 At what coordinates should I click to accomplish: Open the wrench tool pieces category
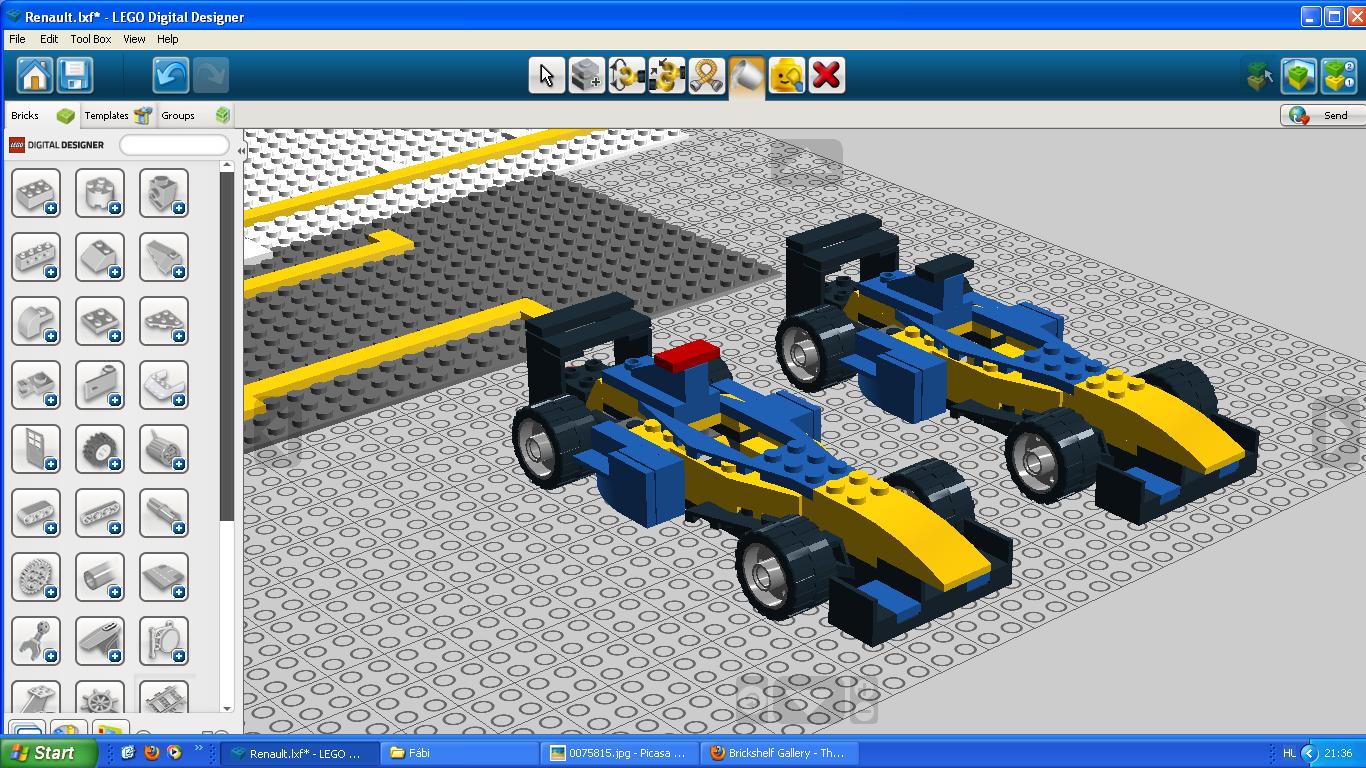click(x=36, y=641)
